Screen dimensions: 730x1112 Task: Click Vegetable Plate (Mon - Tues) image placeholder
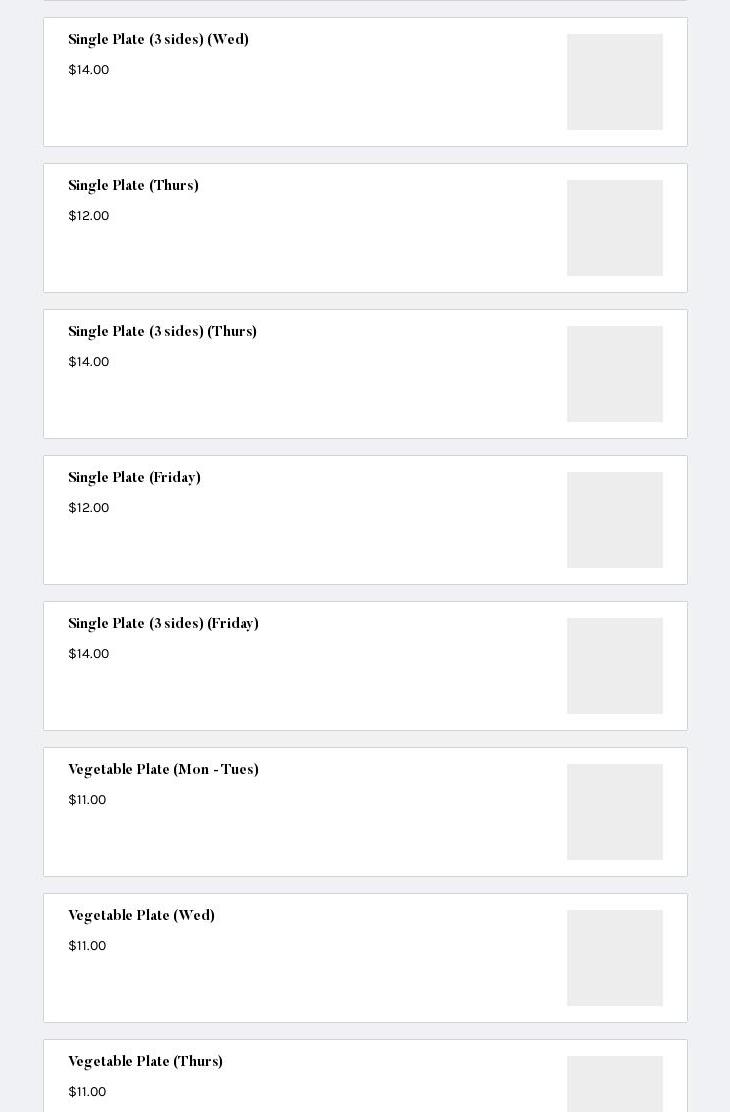pyautogui.click(x=614, y=812)
